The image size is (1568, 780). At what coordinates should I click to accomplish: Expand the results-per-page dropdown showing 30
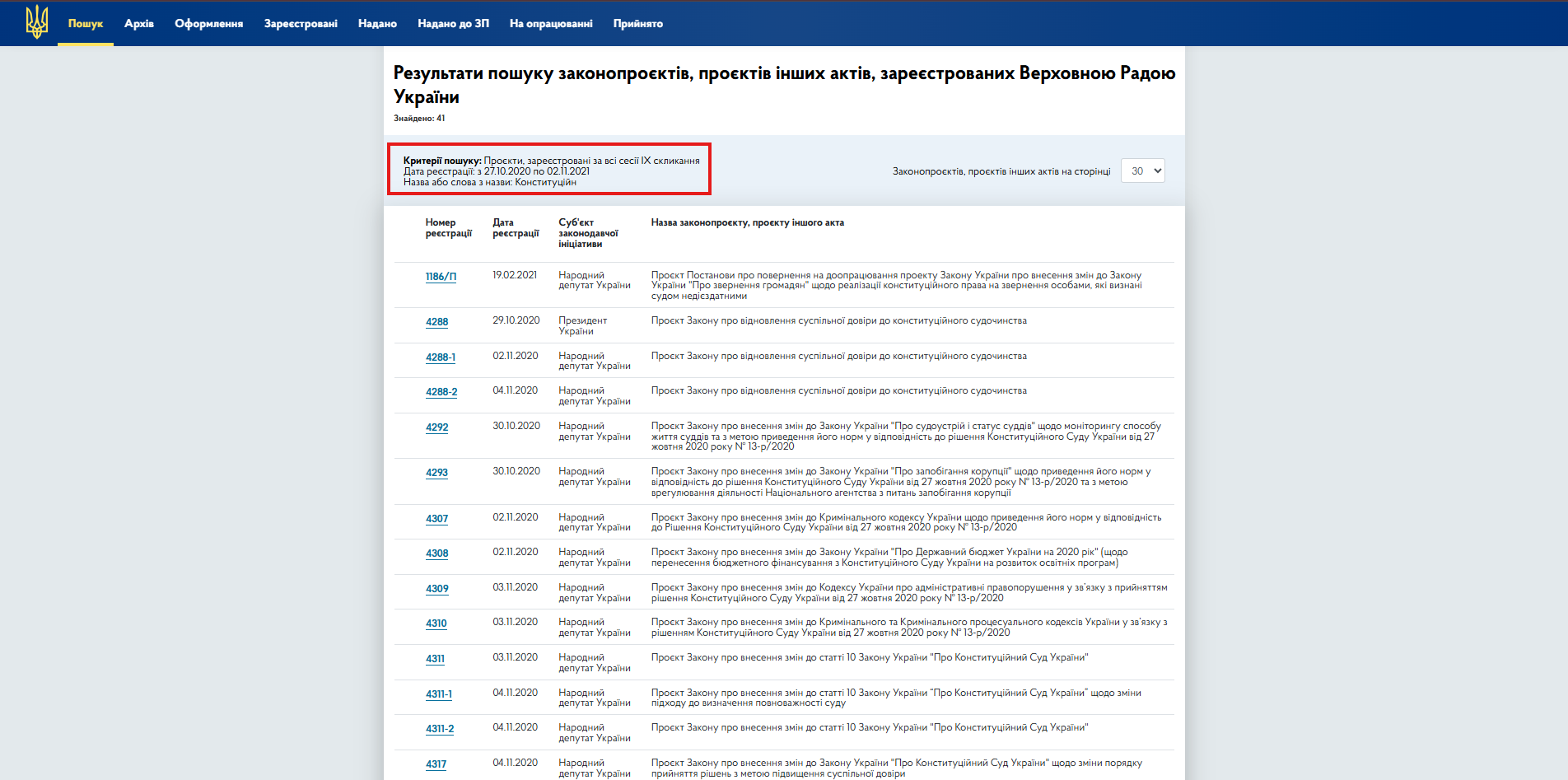[1142, 170]
